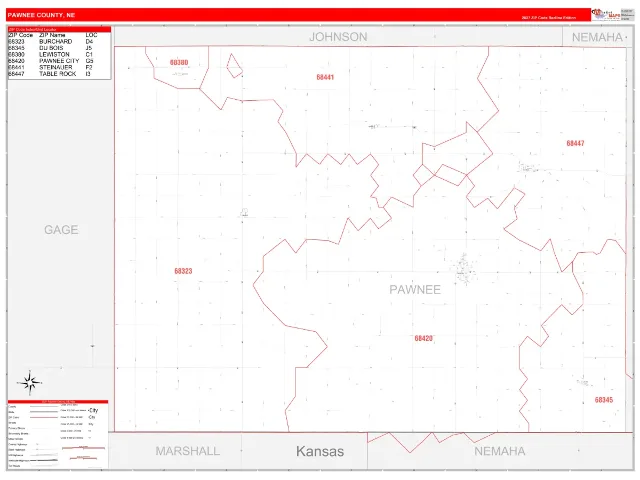Select the LEWISTON row in the ZIP index

(x=51, y=54)
